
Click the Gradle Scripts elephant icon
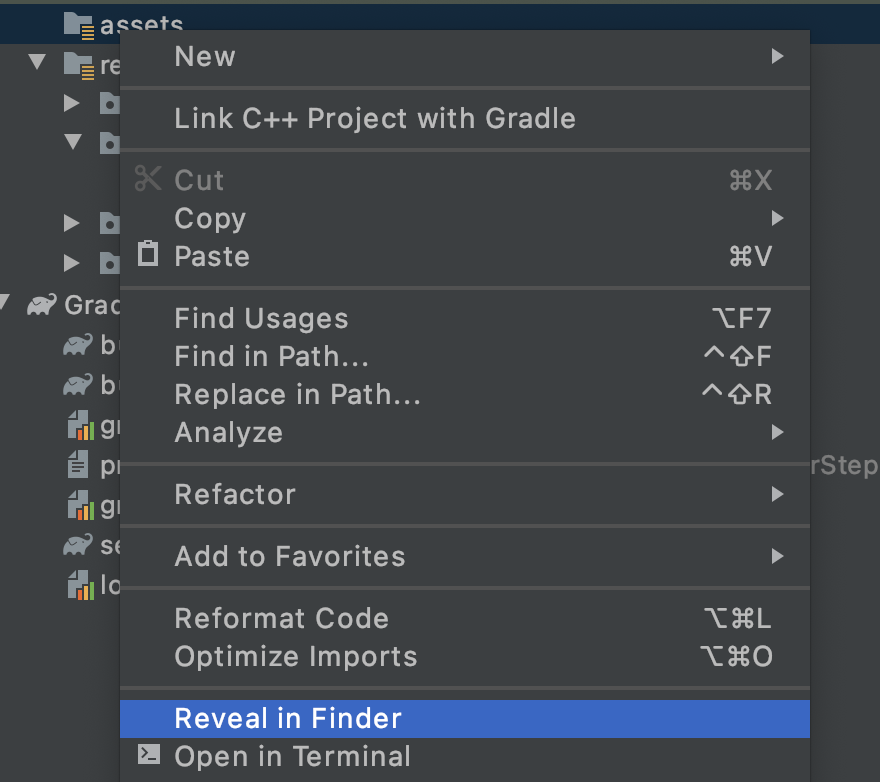(42, 305)
